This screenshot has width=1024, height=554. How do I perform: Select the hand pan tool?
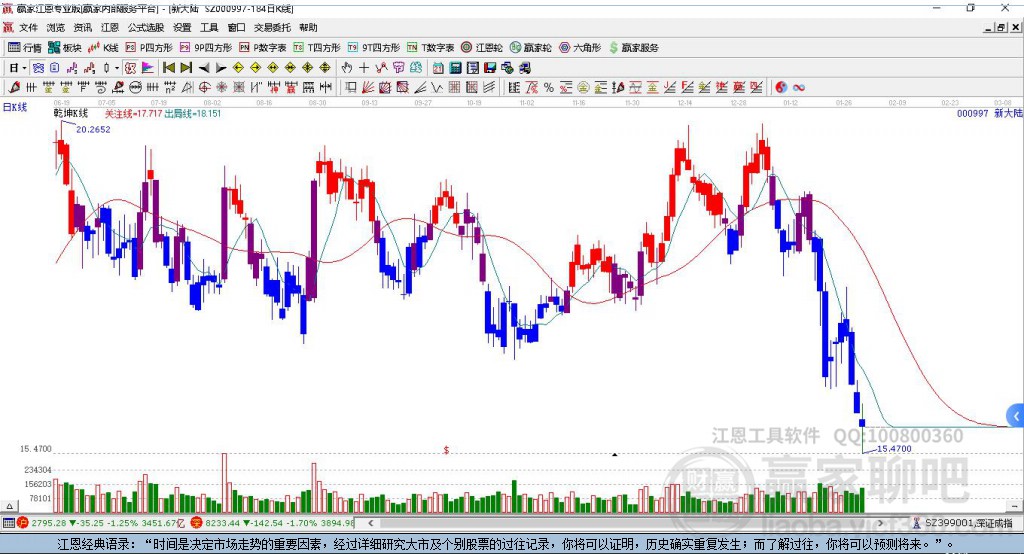[346, 67]
